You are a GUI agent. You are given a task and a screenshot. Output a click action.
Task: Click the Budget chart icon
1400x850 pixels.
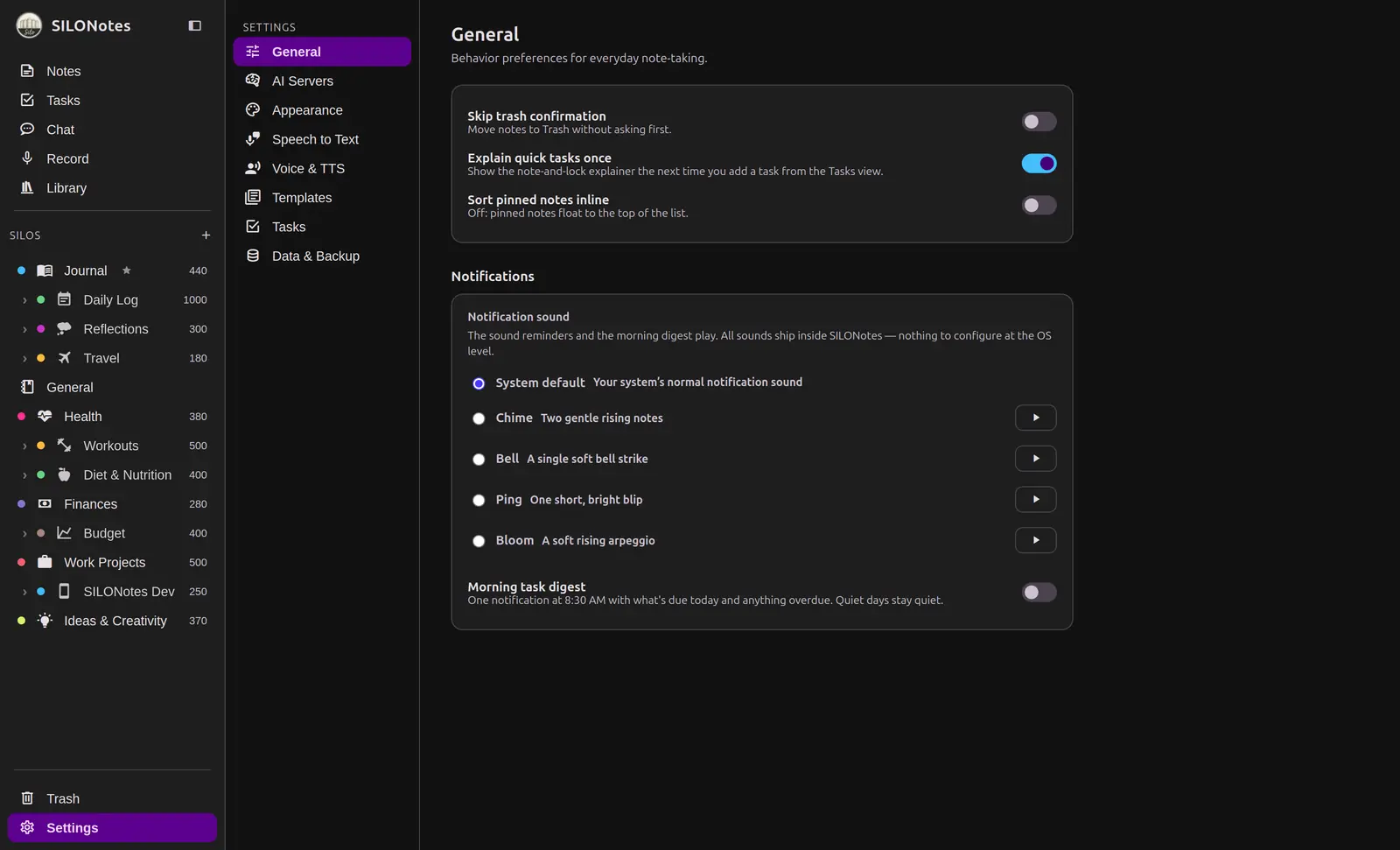coord(64,533)
